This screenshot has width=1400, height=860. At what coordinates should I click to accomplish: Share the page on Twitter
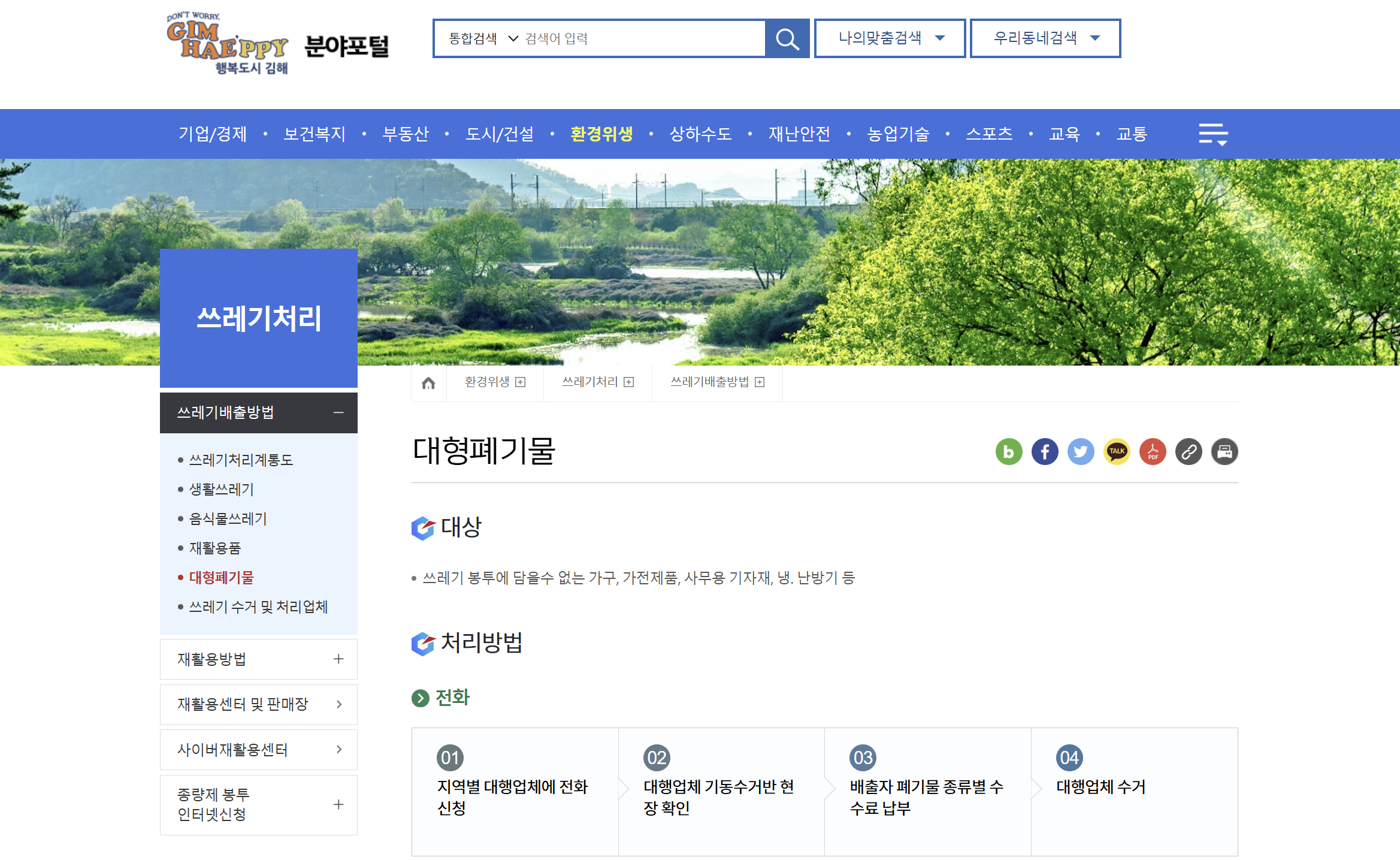[1081, 452]
